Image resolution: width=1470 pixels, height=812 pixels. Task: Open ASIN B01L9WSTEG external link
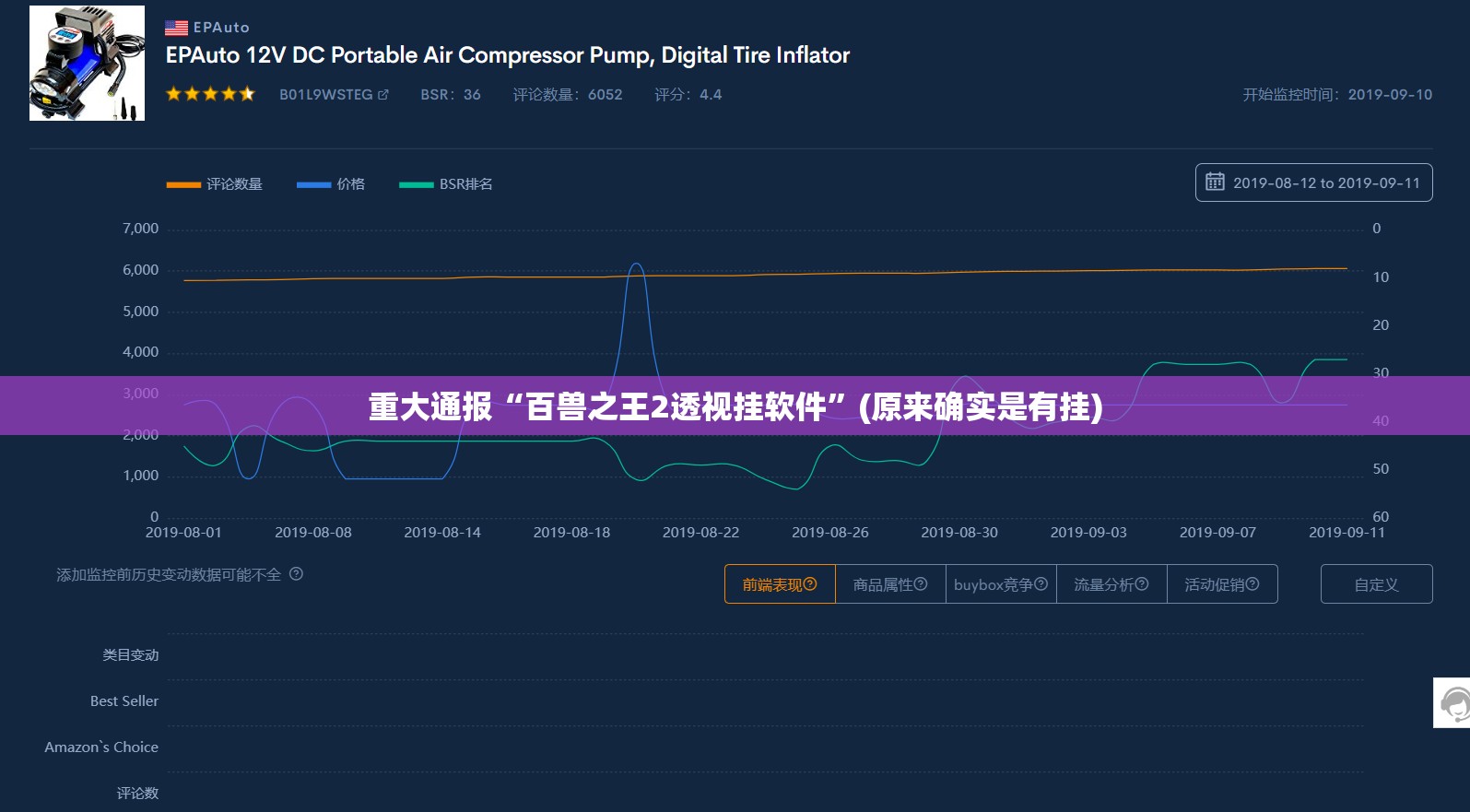[334, 94]
